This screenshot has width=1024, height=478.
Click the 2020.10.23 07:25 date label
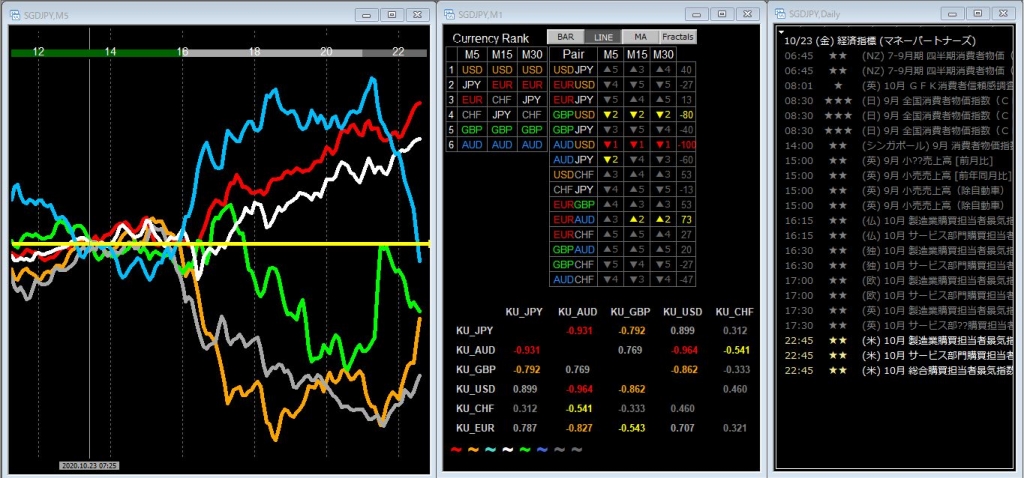90,465
